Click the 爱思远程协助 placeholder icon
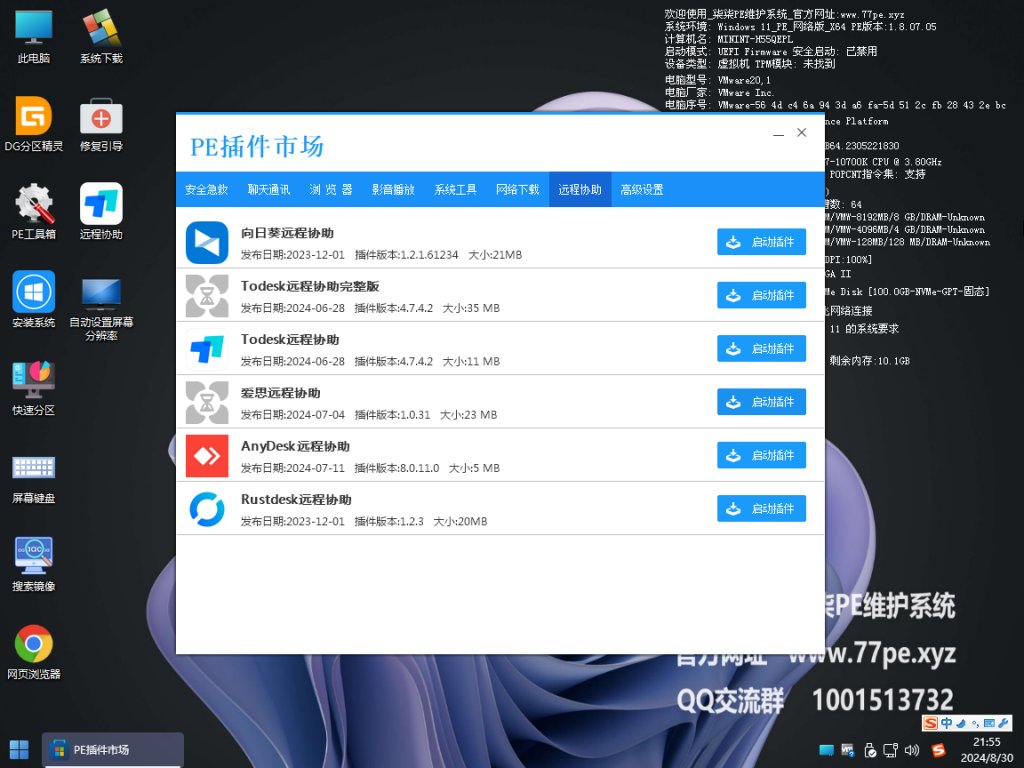 [x=207, y=402]
